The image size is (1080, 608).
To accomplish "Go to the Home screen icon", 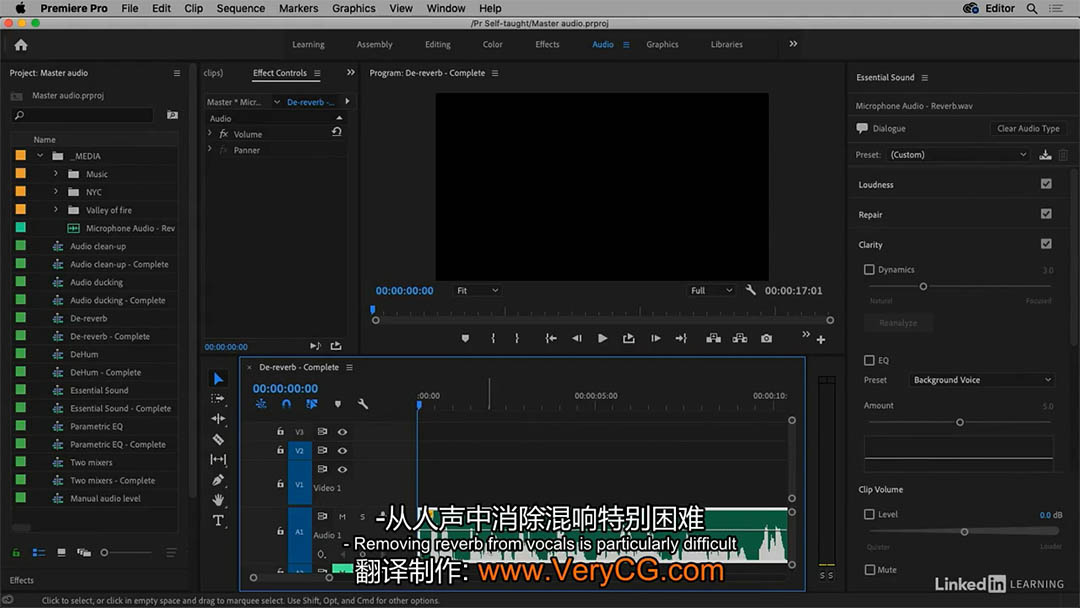I will pos(21,45).
